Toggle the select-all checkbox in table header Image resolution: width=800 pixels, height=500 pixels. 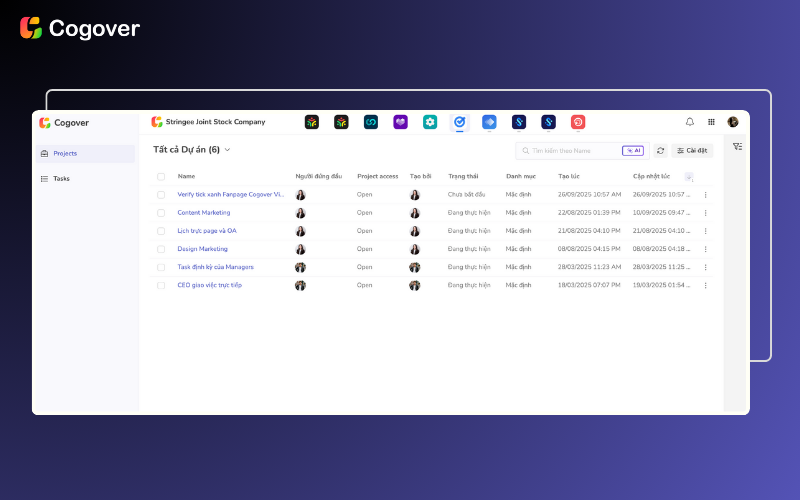point(161,177)
